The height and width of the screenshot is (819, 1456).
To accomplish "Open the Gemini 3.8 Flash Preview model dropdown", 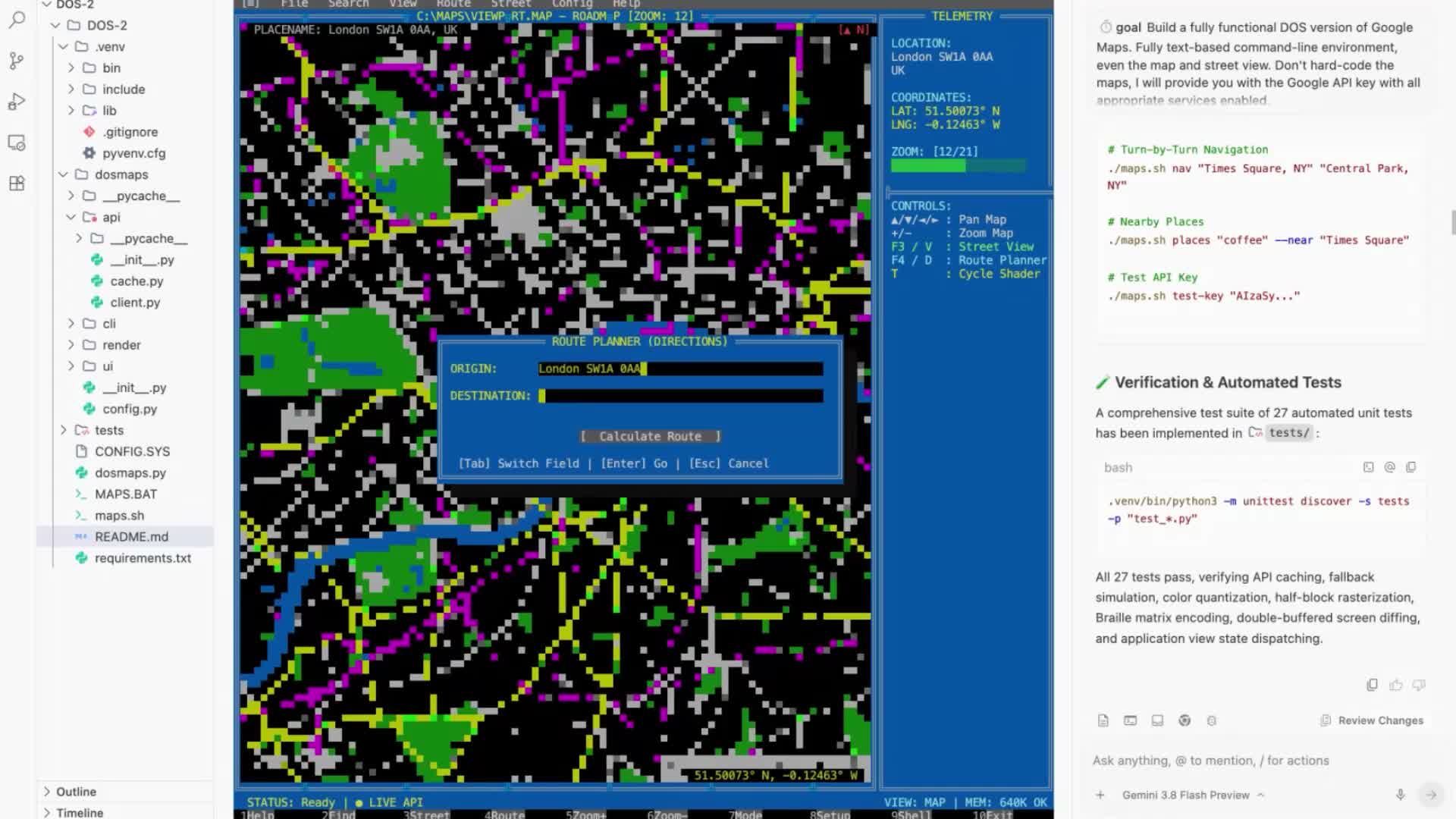I will (x=1193, y=795).
